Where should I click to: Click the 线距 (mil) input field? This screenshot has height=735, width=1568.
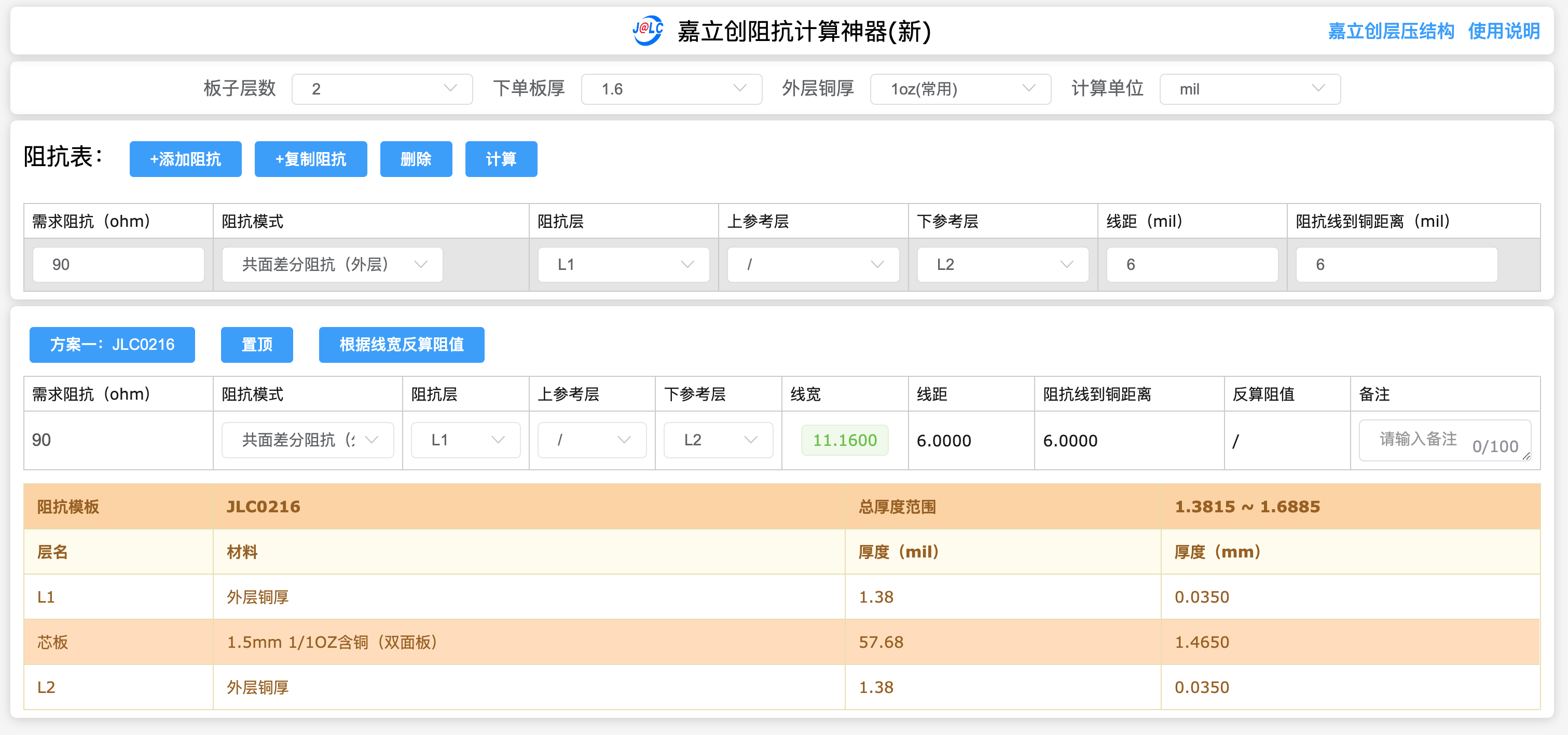(1192, 264)
